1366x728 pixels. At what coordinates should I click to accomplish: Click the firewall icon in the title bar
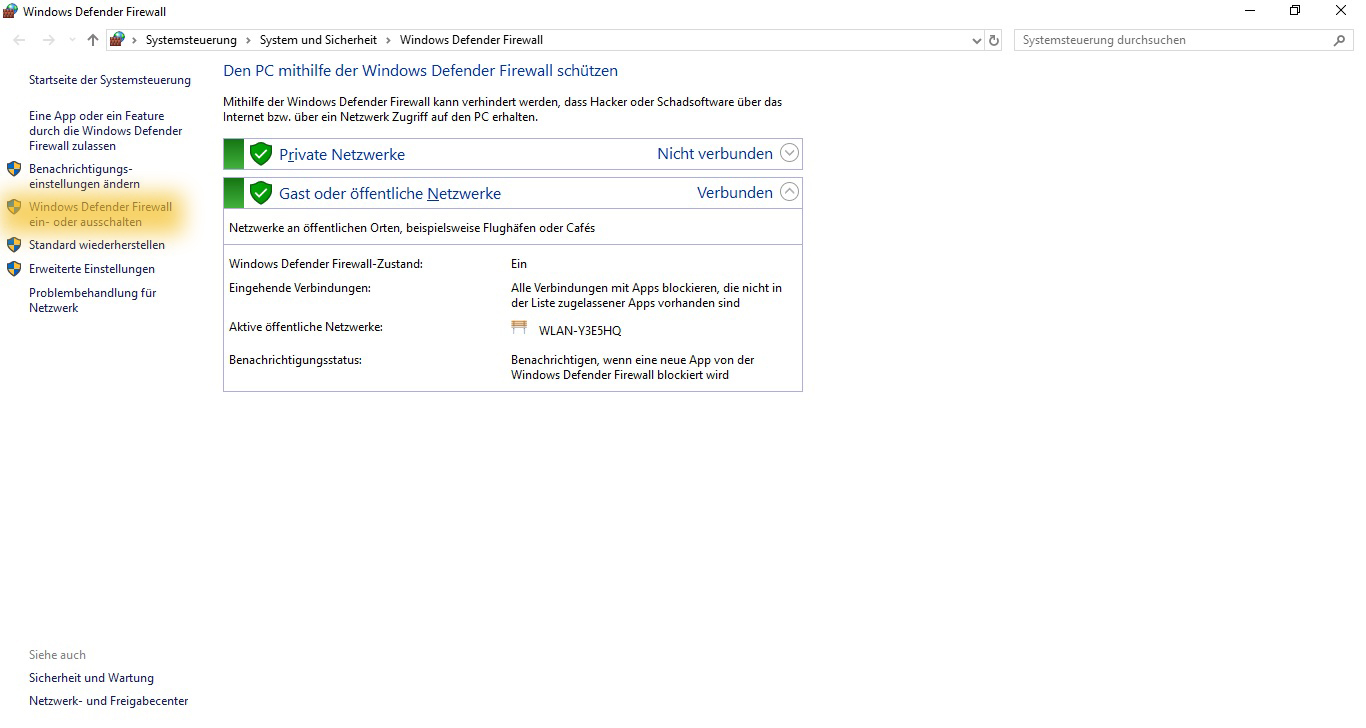pos(11,11)
